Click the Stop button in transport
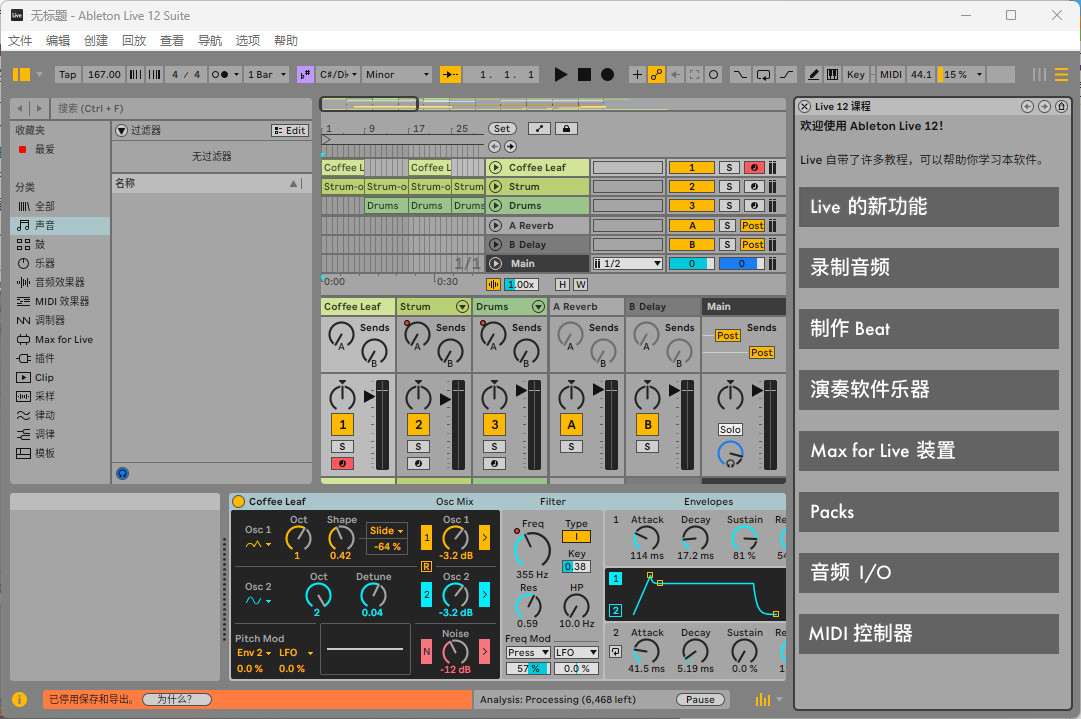The height and width of the screenshot is (719, 1081). pos(584,74)
